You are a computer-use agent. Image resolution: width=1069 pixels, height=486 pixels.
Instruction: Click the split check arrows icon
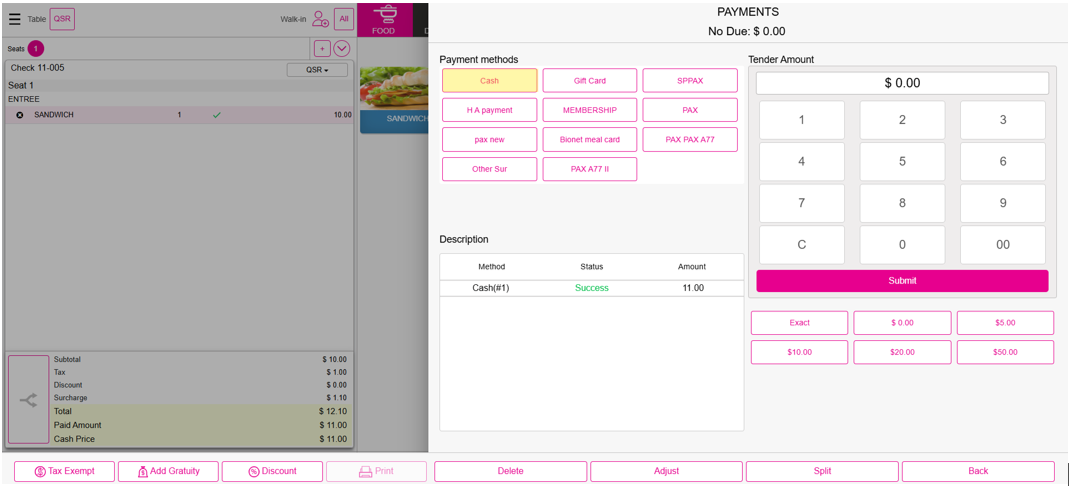[x=28, y=400]
